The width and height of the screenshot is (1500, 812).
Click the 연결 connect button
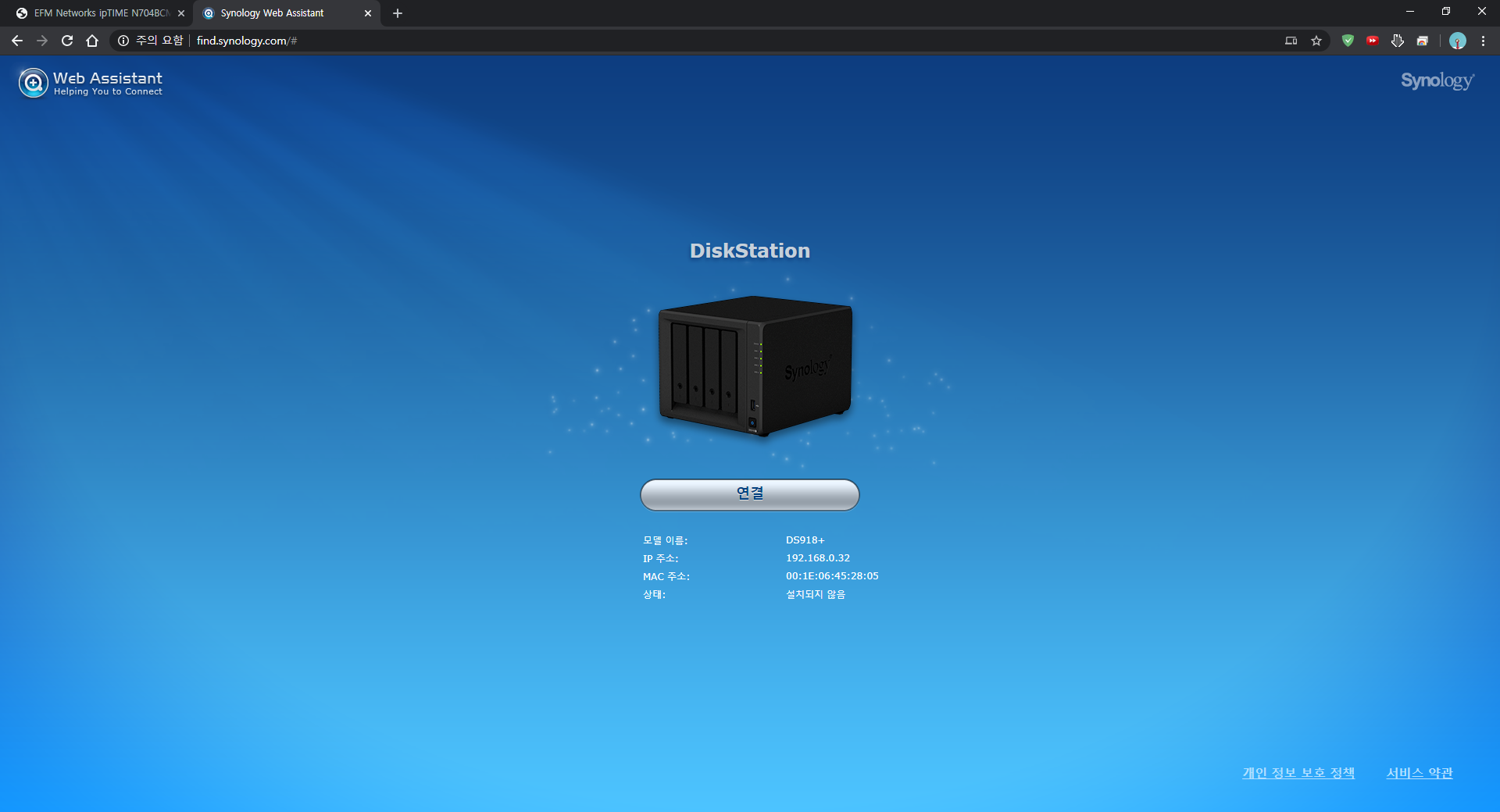click(x=750, y=495)
